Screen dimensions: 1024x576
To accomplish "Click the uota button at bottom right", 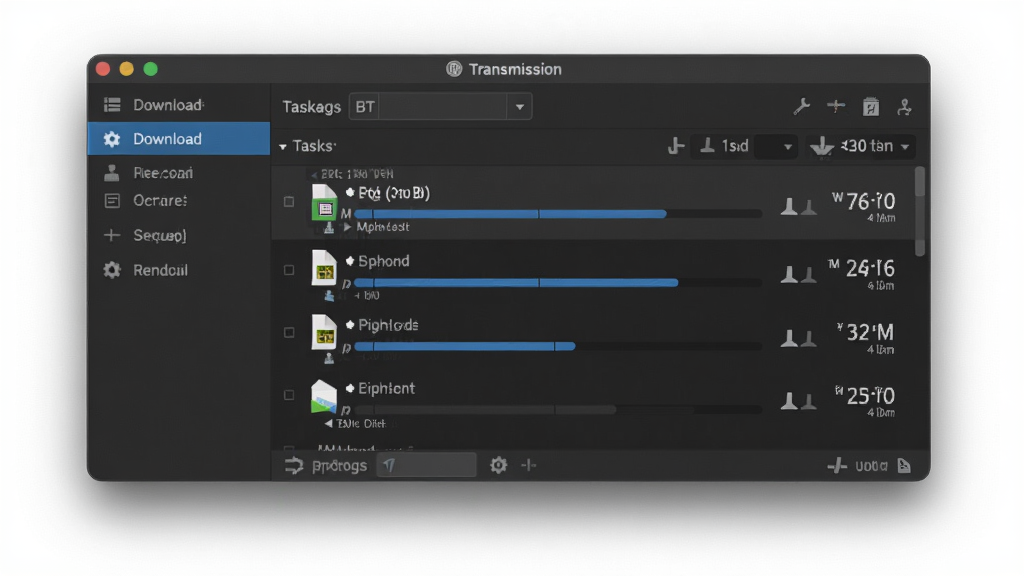I will pyautogui.click(x=871, y=466).
